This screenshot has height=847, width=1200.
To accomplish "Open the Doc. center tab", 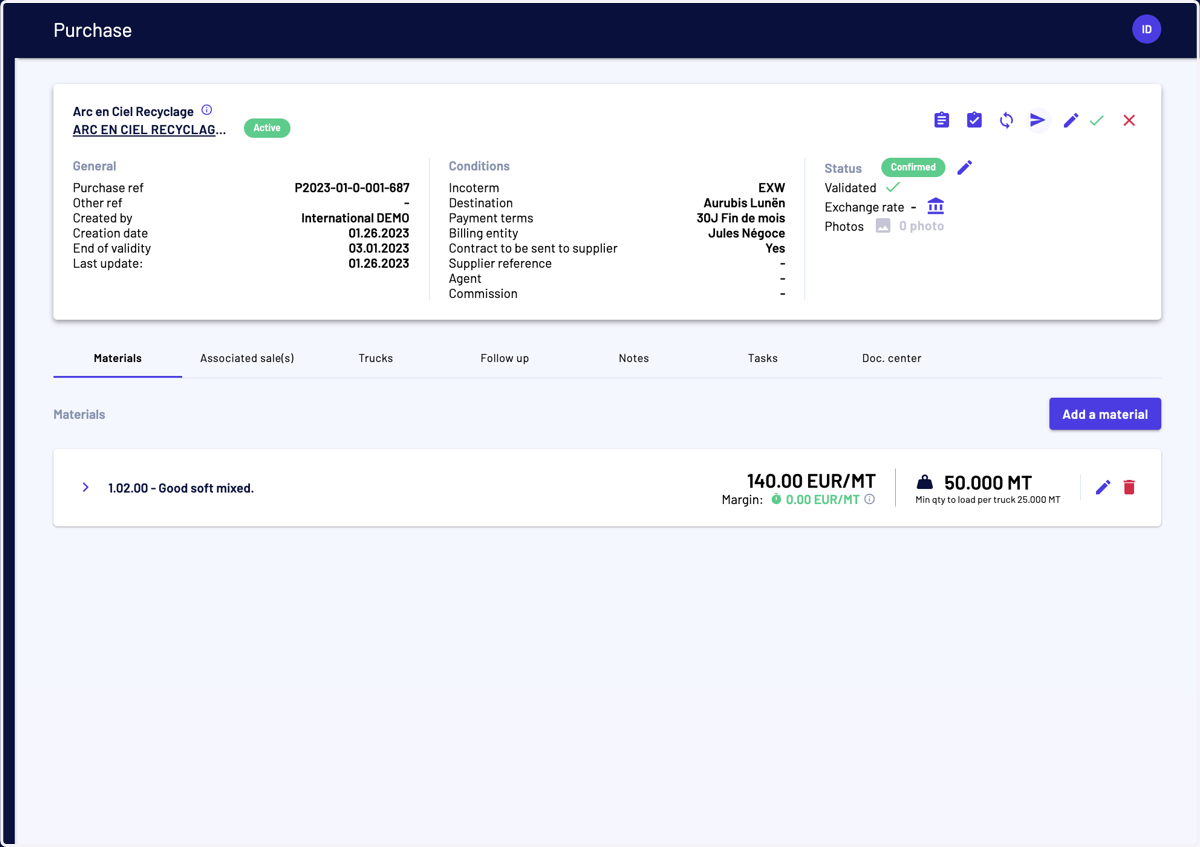I will pos(892,358).
